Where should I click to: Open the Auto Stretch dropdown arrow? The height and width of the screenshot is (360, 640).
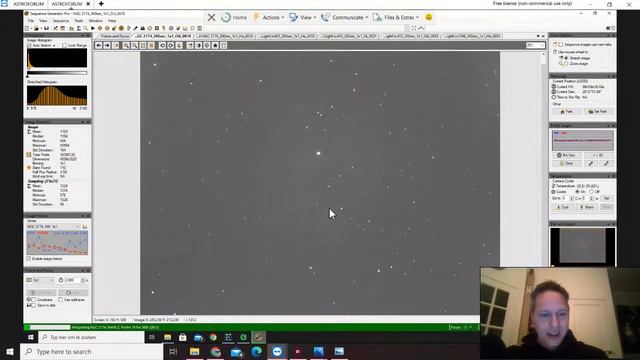(x=54, y=45)
